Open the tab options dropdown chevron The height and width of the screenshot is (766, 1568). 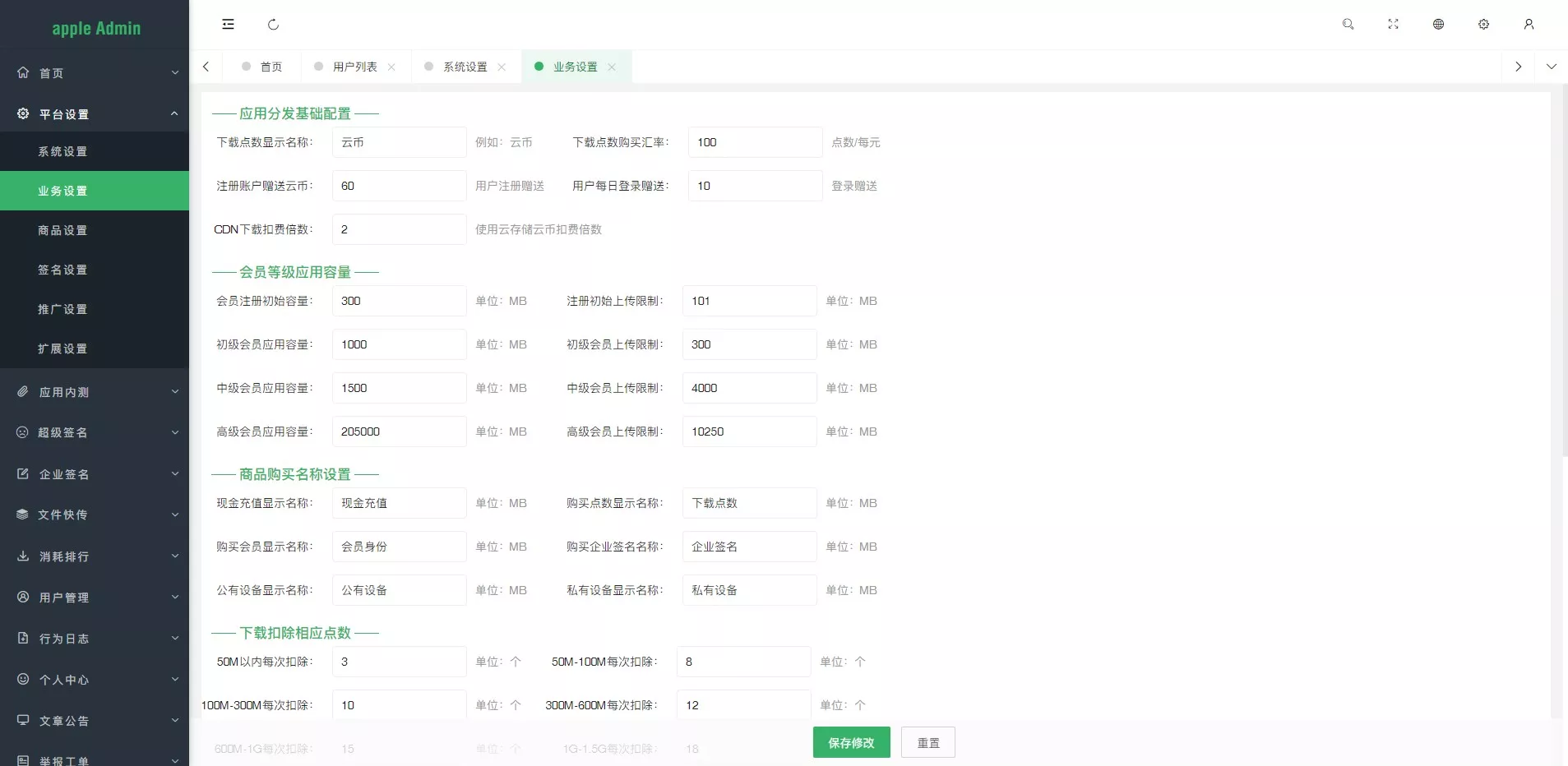[1552, 67]
